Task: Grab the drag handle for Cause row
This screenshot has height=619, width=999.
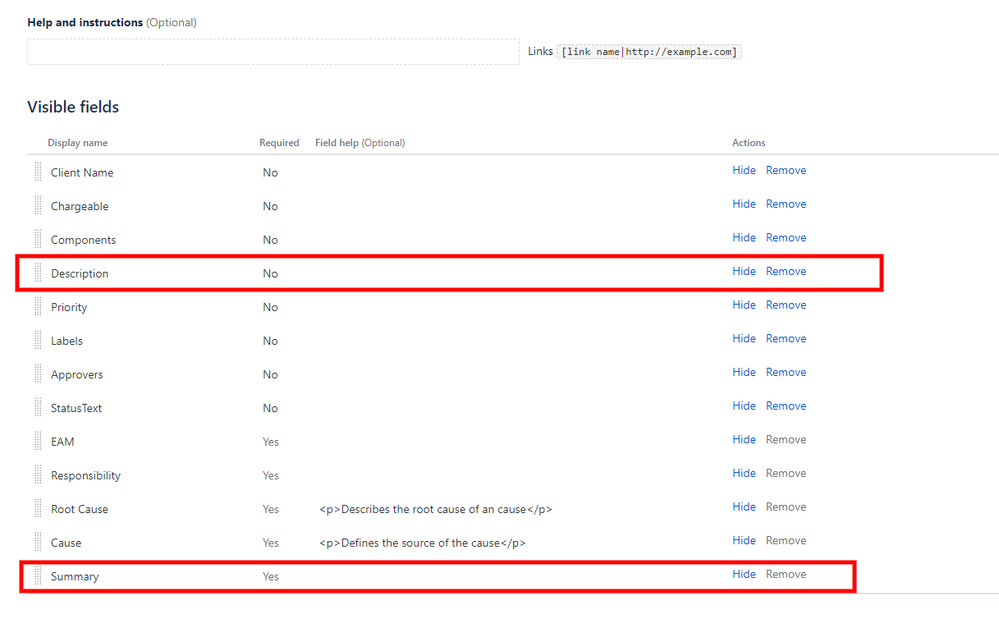Action: (38, 543)
